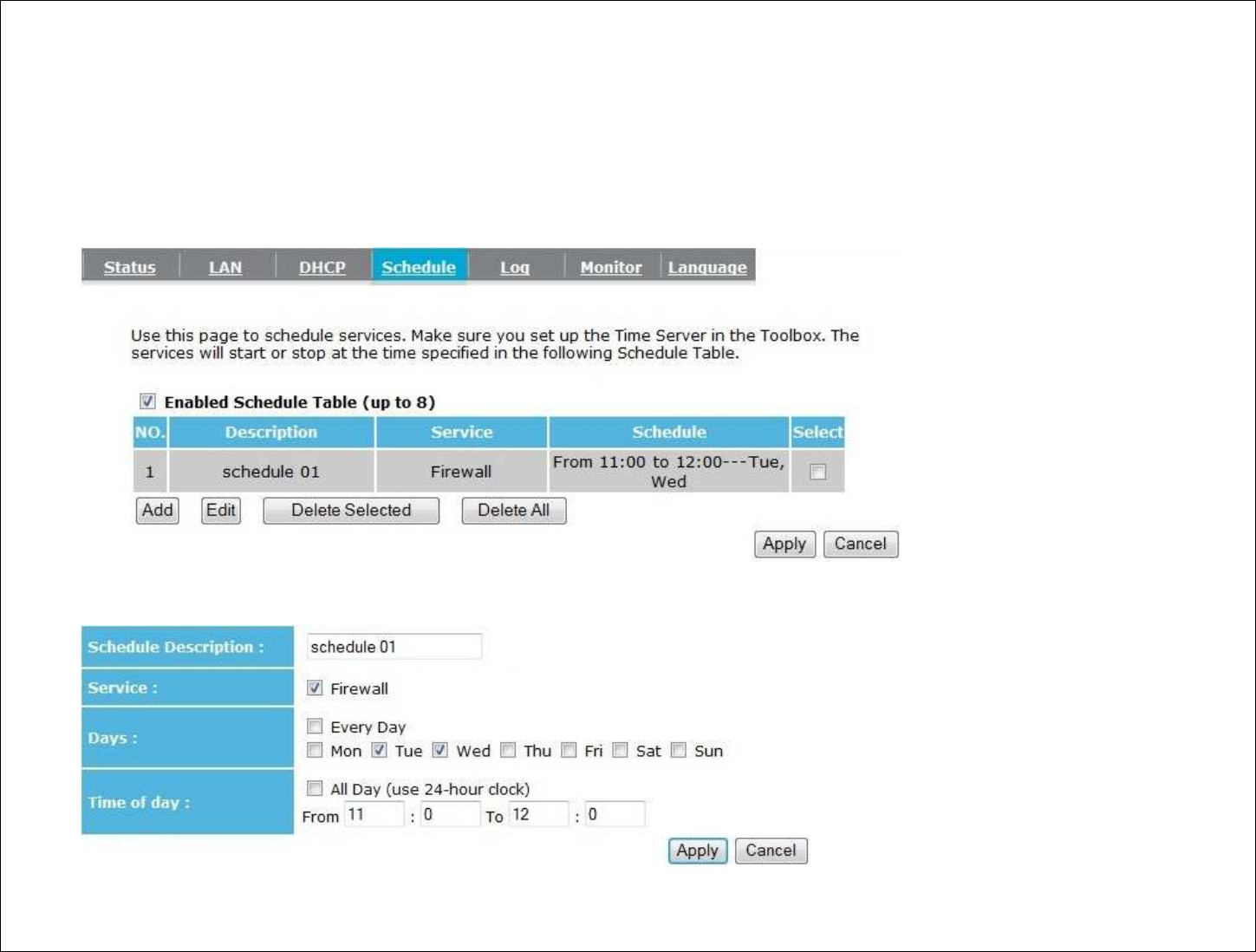Click the Edit schedule button

coord(221,511)
